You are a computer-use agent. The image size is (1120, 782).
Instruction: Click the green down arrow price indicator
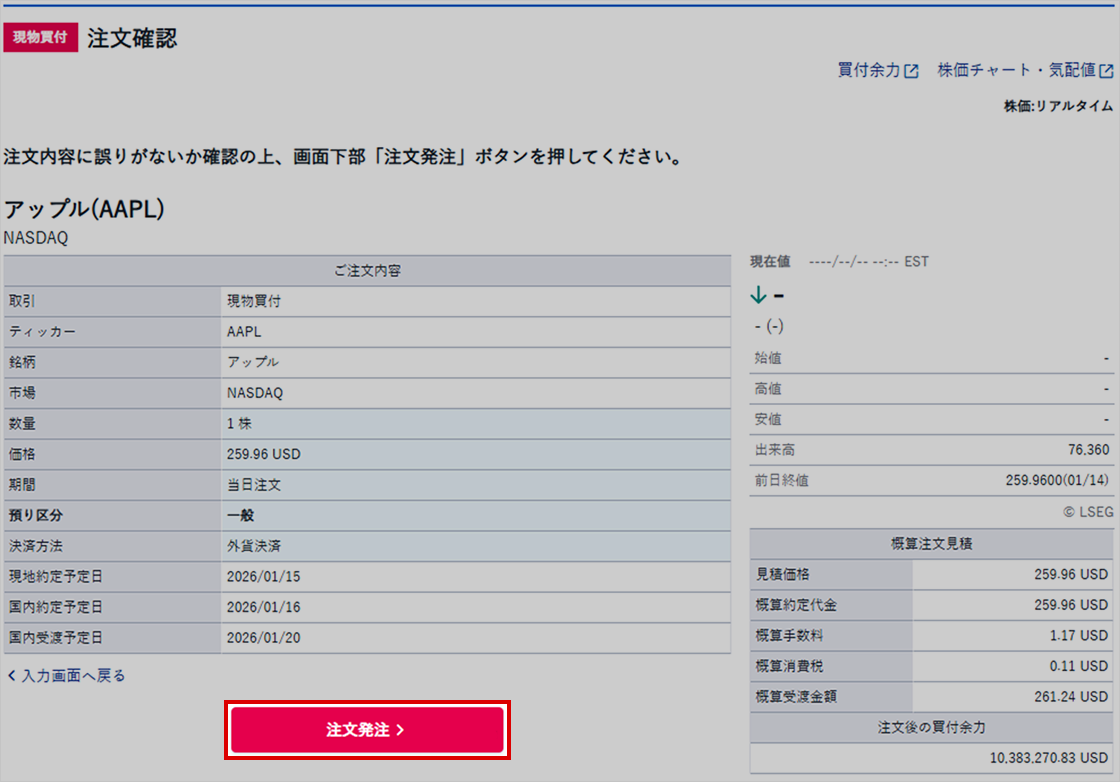(758, 295)
